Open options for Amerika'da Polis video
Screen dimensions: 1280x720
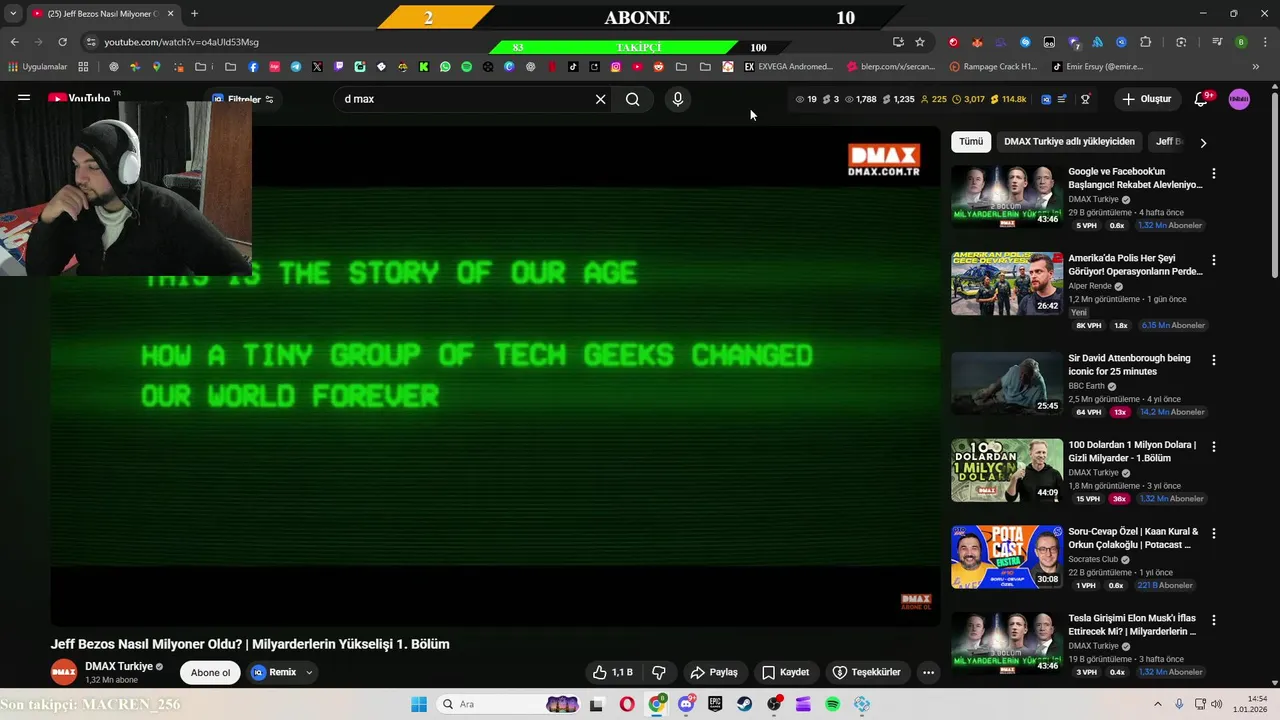coord(1214,260)
